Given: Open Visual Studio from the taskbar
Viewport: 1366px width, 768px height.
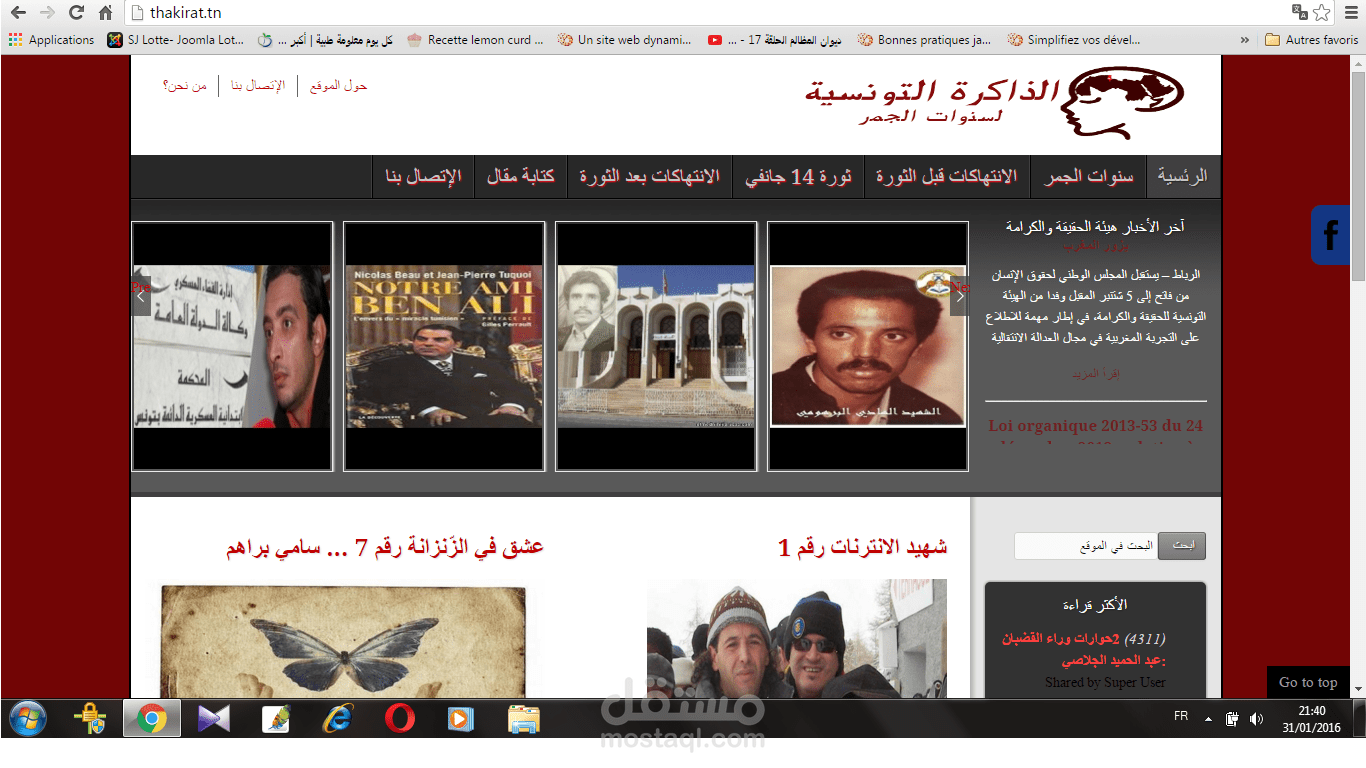Looking at the screenshot, I should [213, 718].
